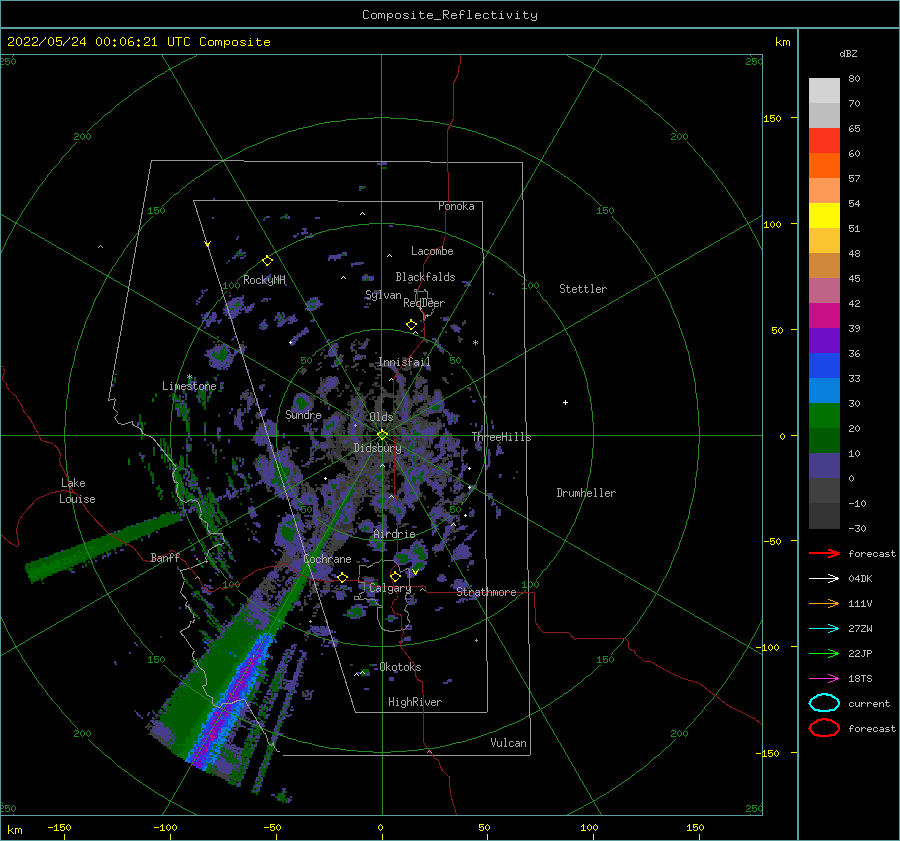The height and width of the screenshot is (841, 900).
Task: Click the Blackfalds label
Action: (425, 277)
